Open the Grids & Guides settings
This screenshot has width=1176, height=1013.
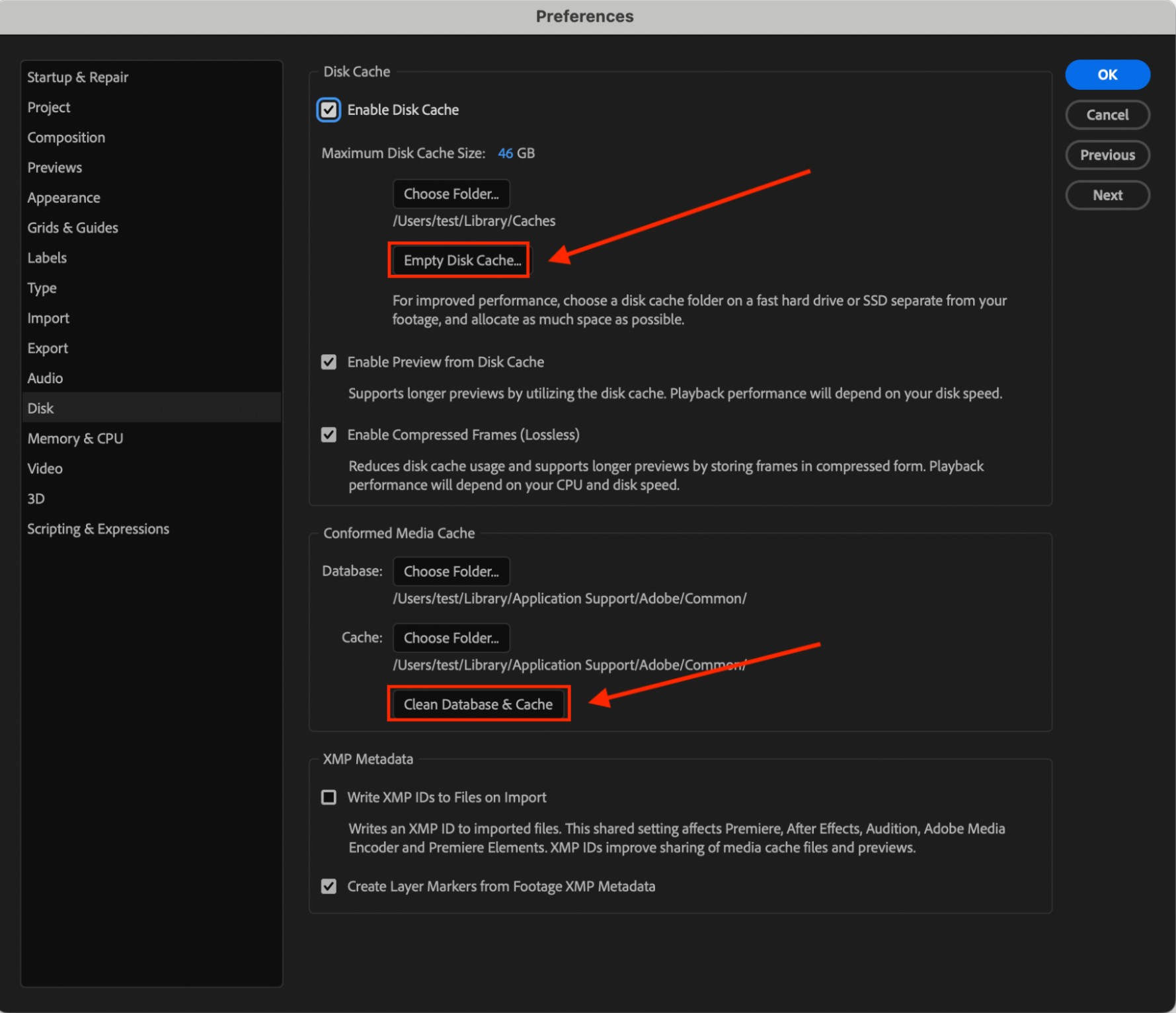pyautogui.click(x=73, y=227)
